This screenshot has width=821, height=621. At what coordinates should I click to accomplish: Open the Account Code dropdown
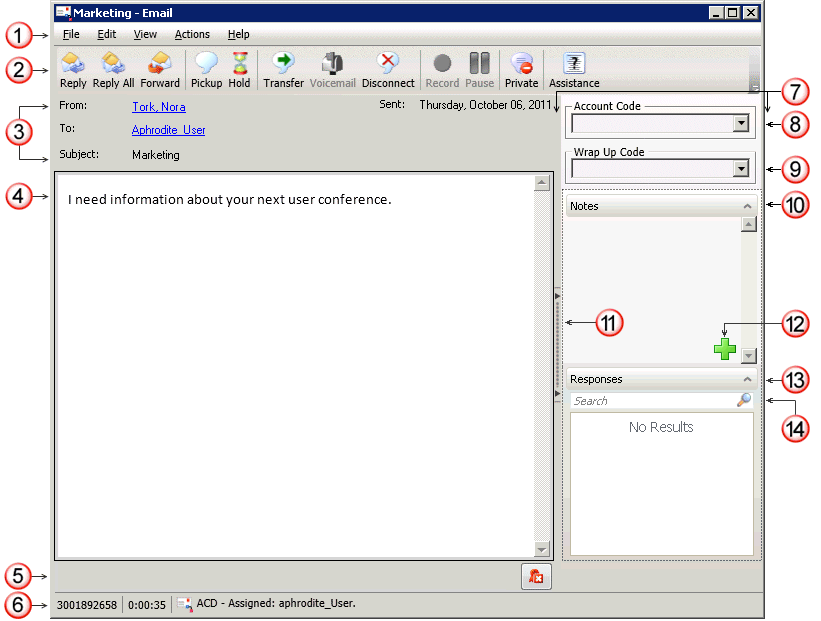tap(741, 123)
